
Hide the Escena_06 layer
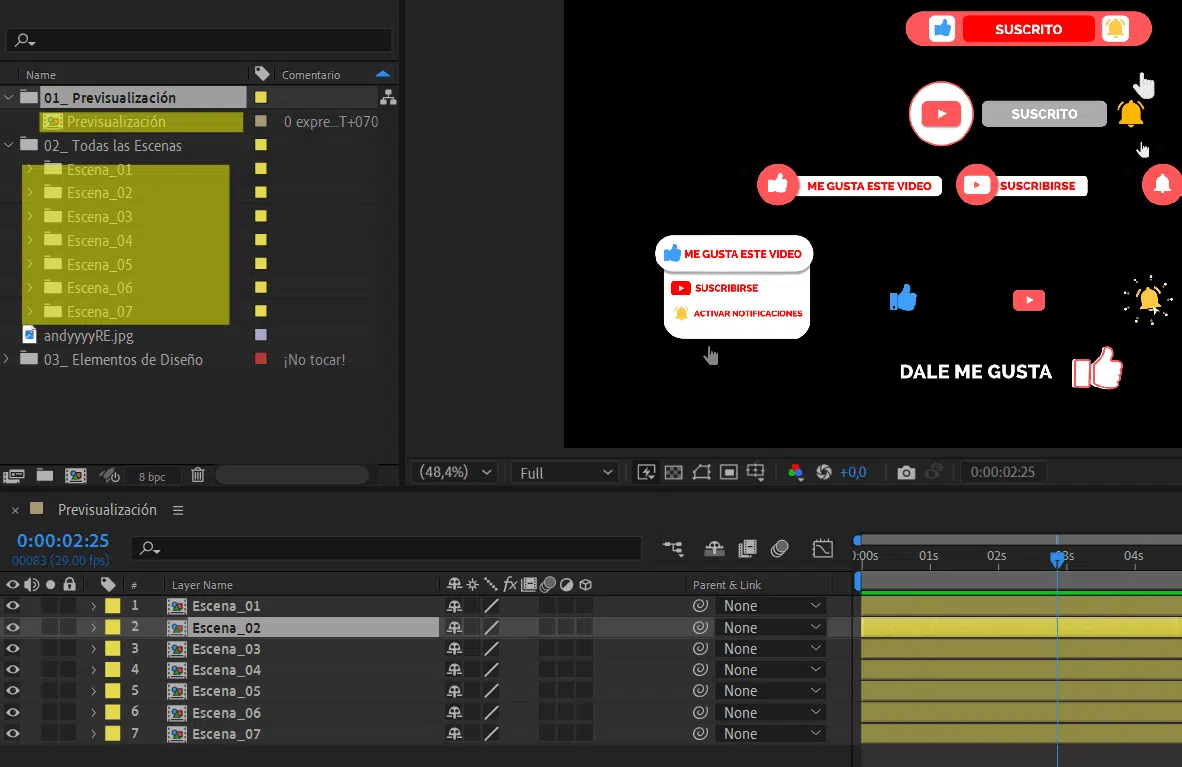[13, 713]
